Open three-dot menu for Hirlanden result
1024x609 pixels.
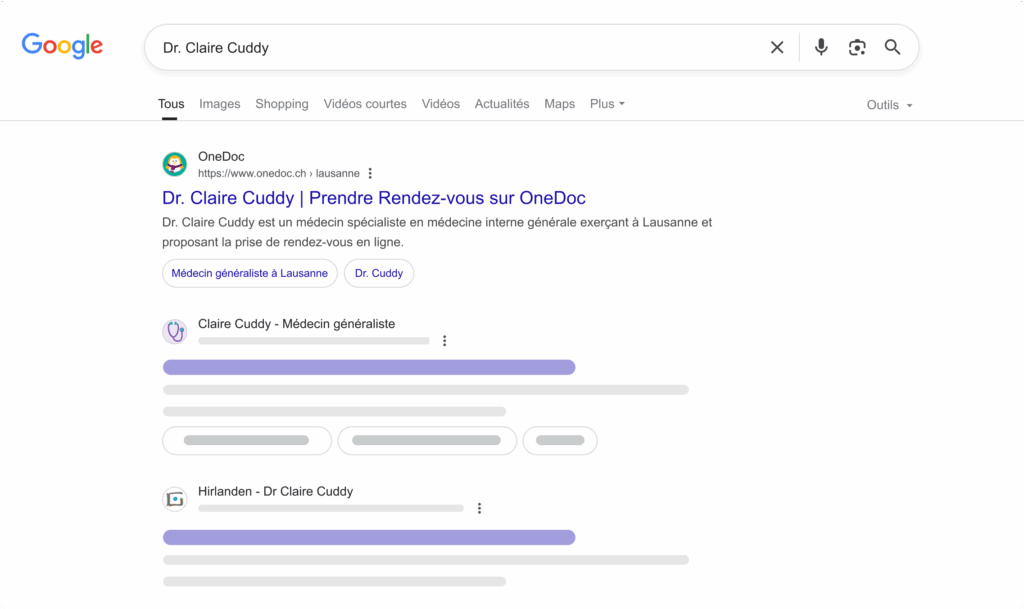coord(479,508)
